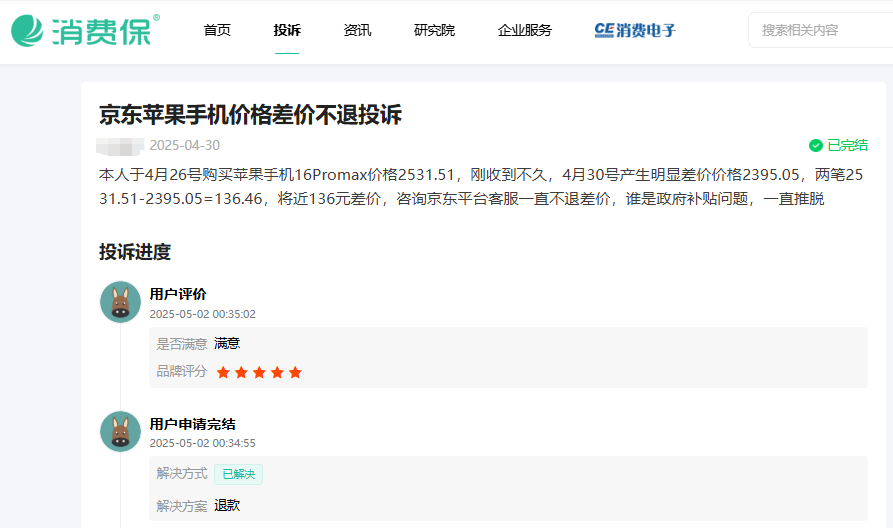The image size is (893, 528).
Task: Click the first brand rating star
Action: click(x=223, y=372)
